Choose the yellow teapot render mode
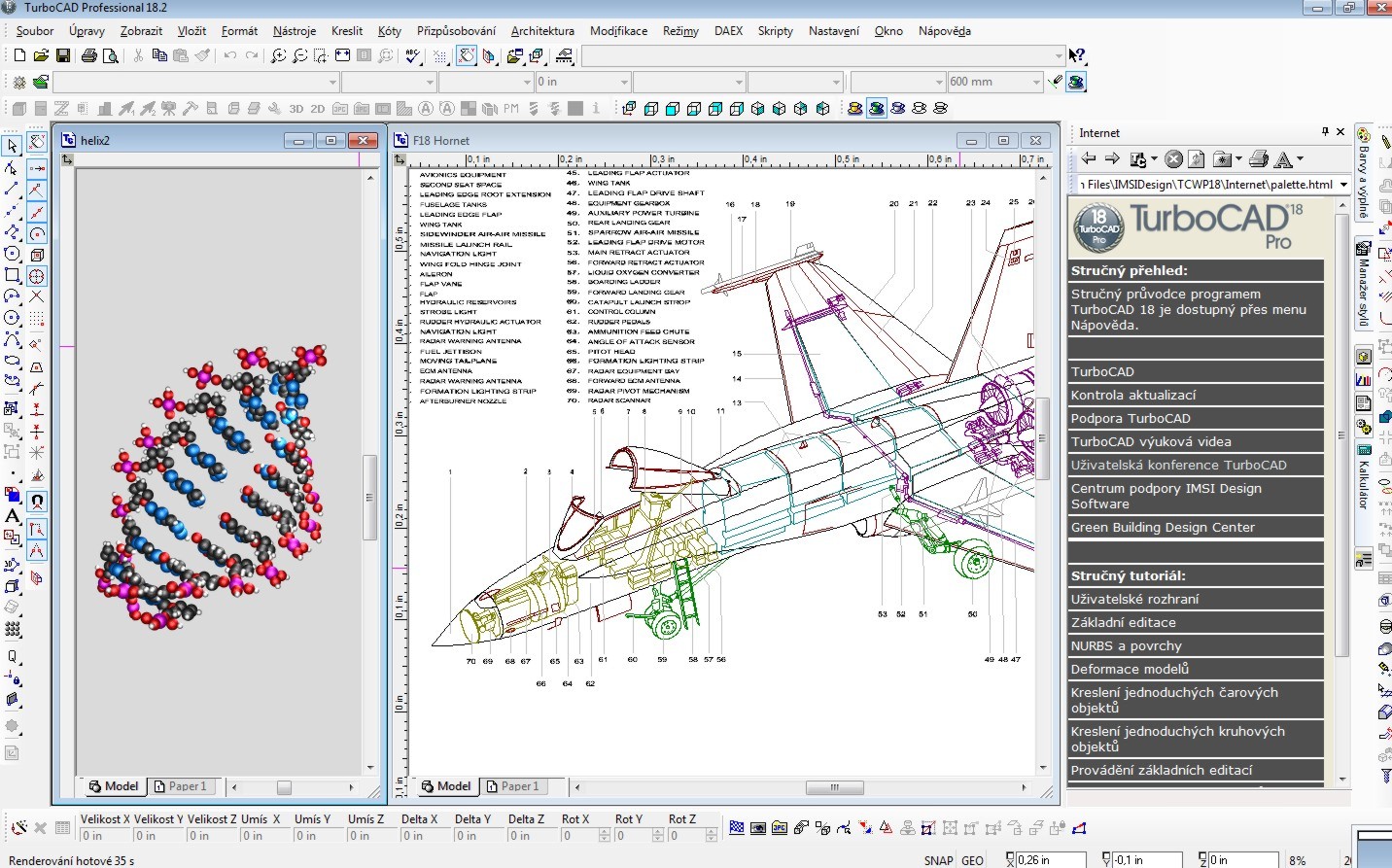Viewport: 1392px width, 868px height. point(855,108)
